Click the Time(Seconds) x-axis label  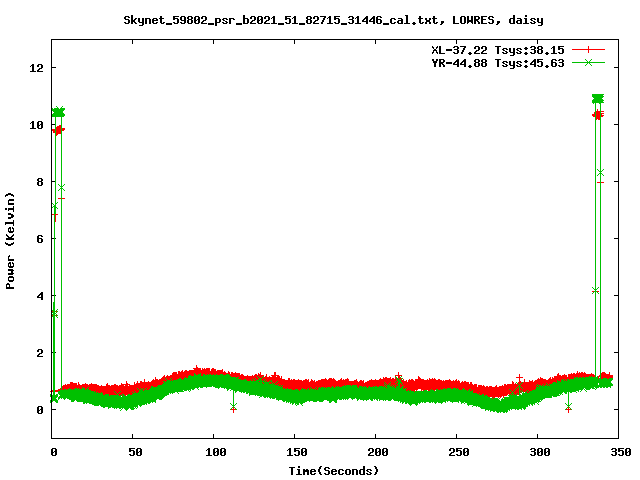tap(334, 470)
